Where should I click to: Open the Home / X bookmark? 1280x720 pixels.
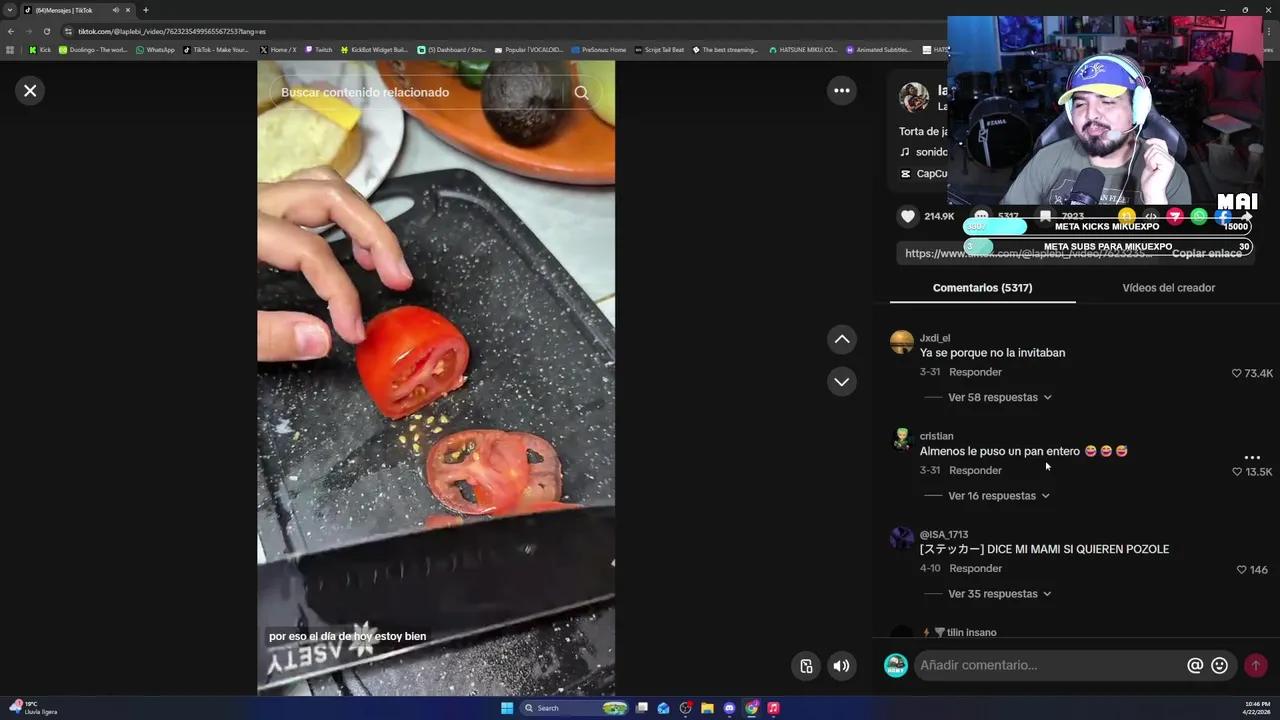[x=278, y=50]
